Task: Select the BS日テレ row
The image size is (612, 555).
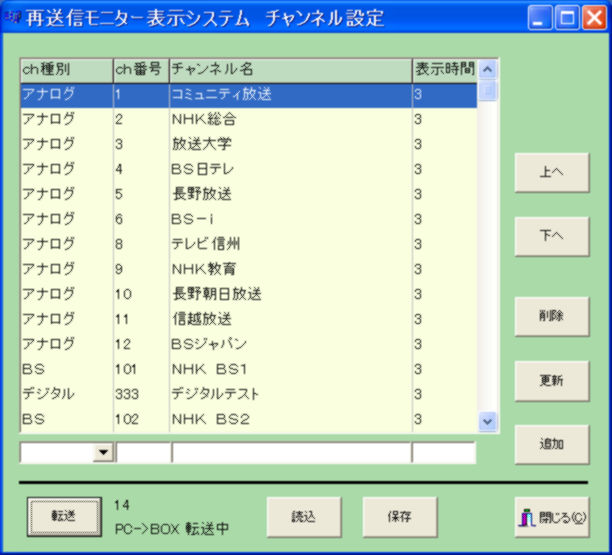Action: pyautogui.click(x=249, y=169)
